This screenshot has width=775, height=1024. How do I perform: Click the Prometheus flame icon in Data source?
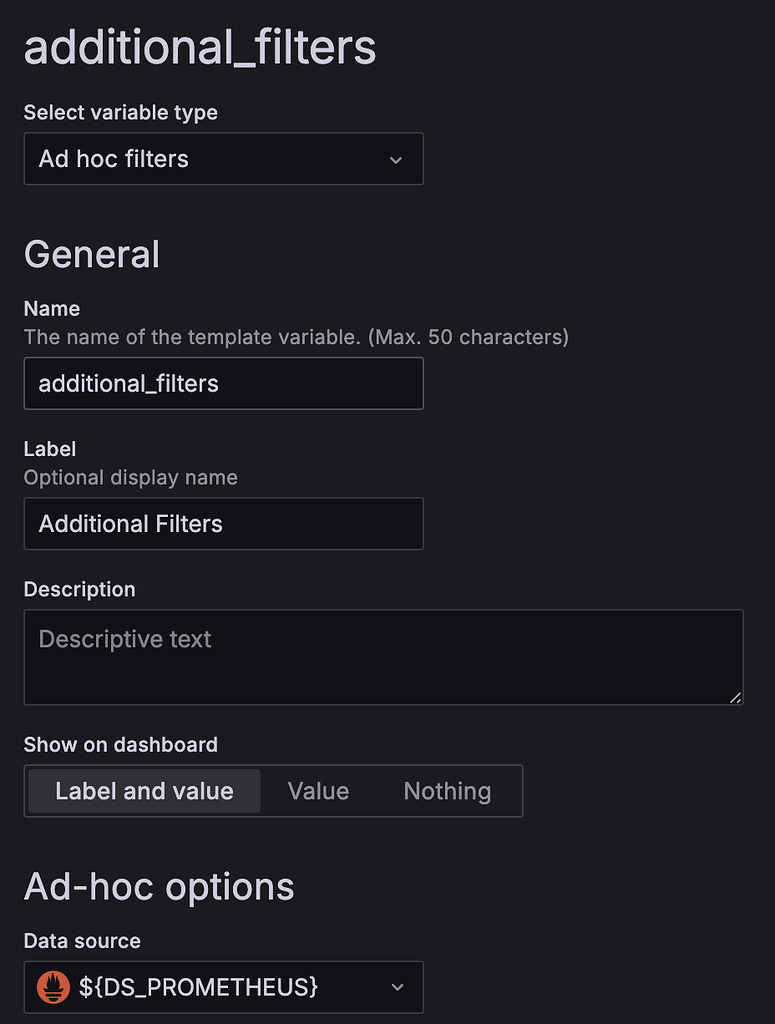(x=53, y=987)
